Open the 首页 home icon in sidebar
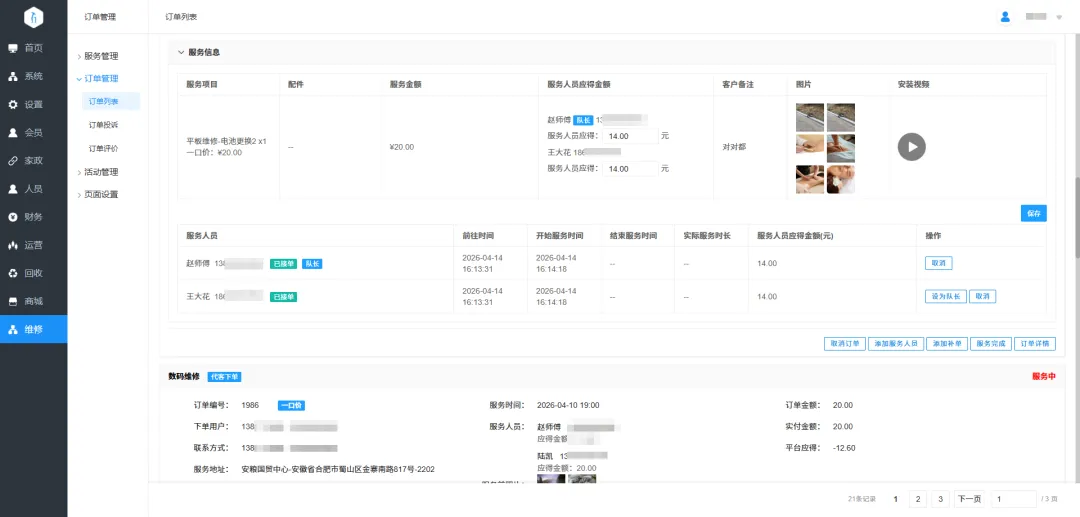 click(13, 48)
